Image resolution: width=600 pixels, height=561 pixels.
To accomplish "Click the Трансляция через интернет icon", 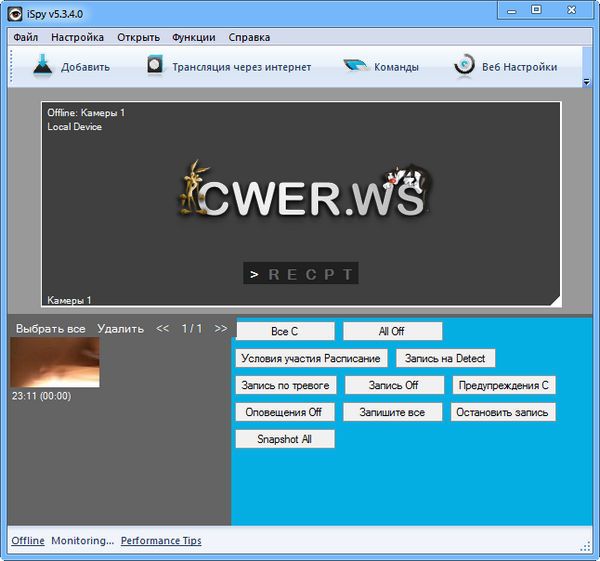I will 155,66.
